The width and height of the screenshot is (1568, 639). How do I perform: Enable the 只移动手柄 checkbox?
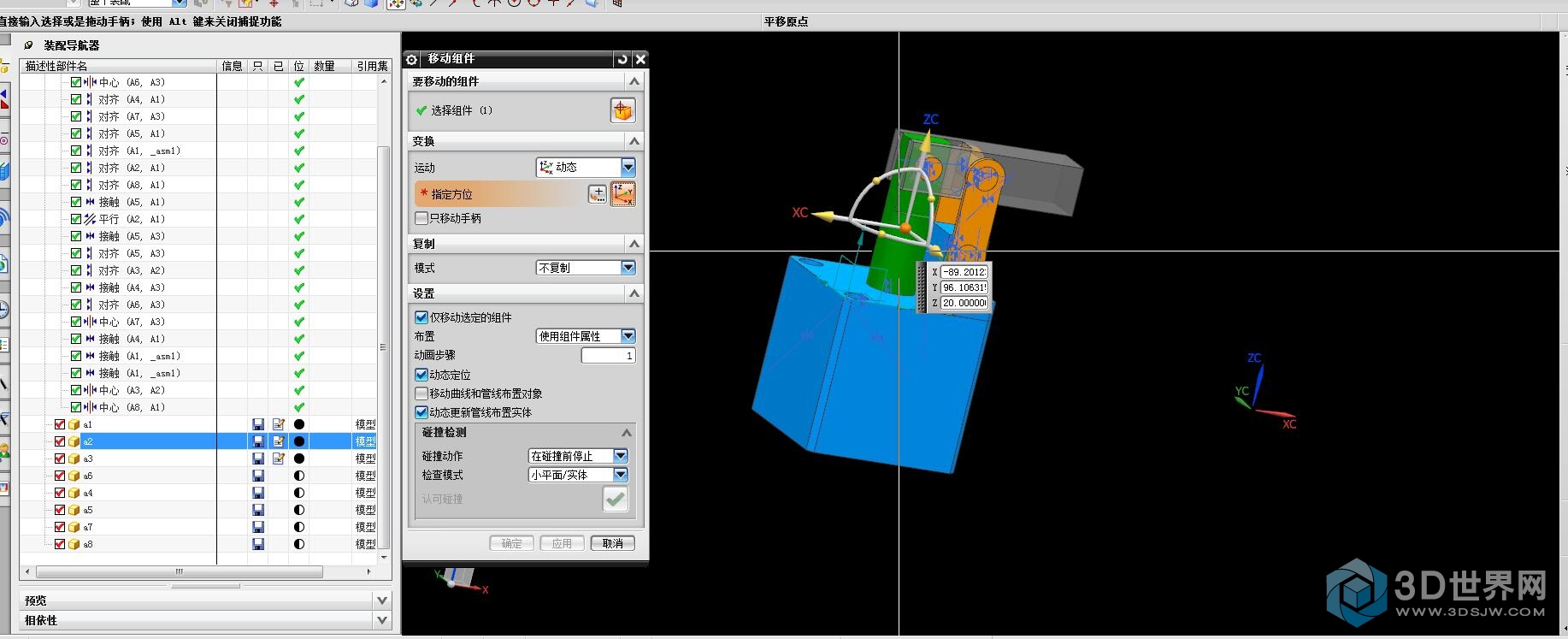tap(421, 218)
